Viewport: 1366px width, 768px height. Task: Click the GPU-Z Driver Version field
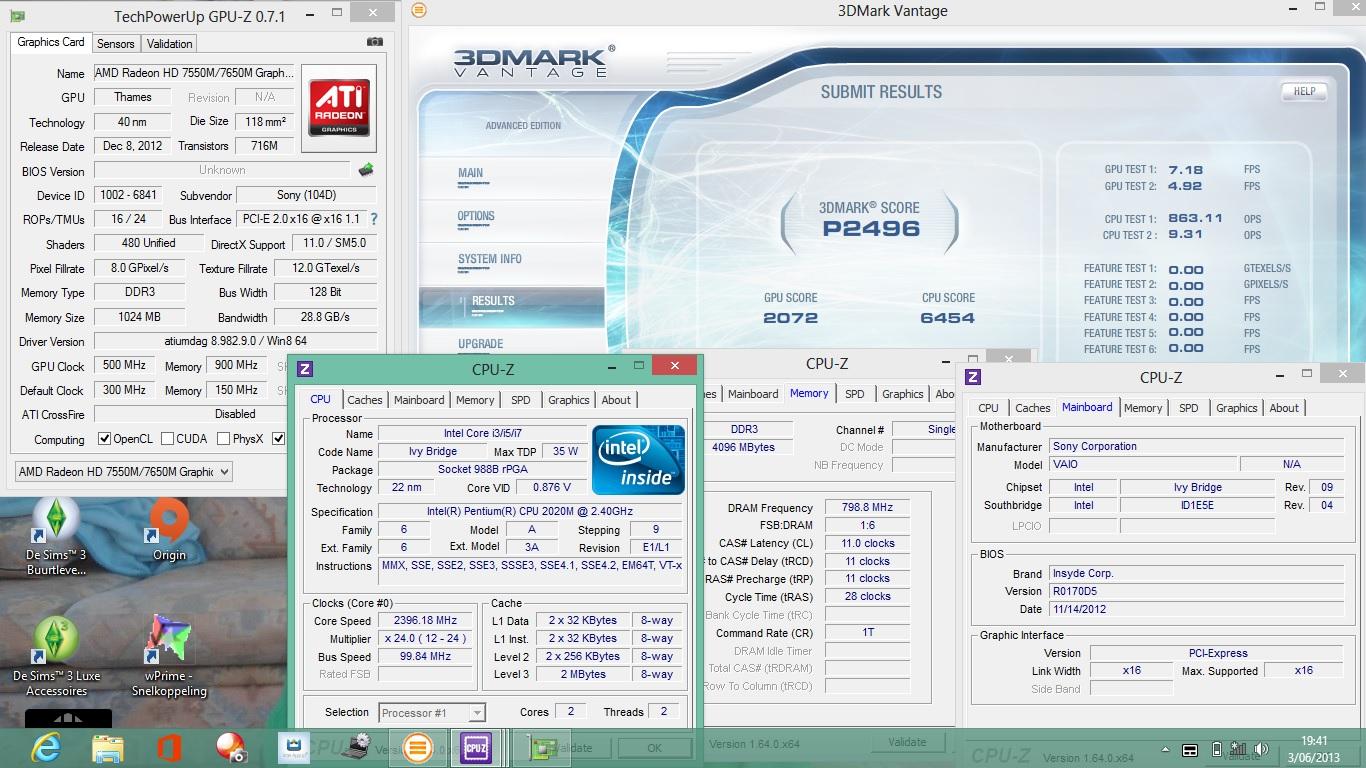pos(235,342)
